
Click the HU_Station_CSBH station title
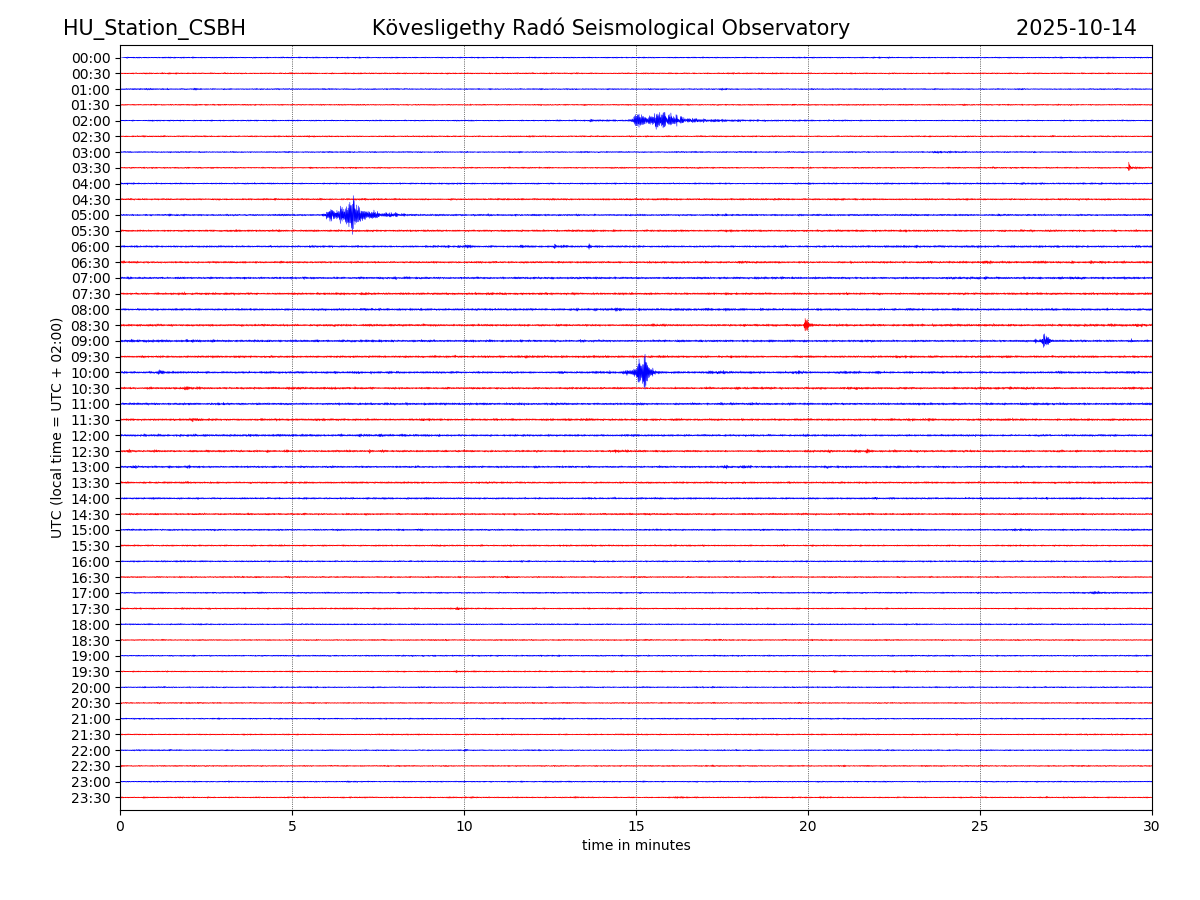point(154,28)
